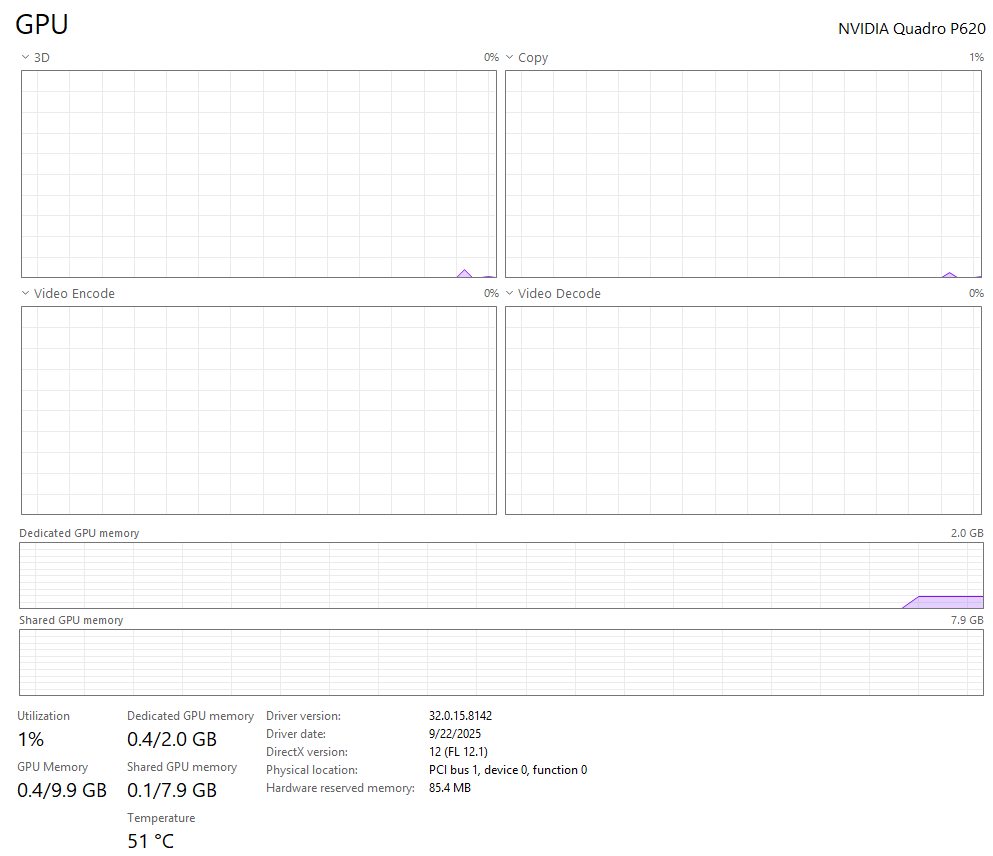Screen dimensions: 993x856
Task: Click the Dedicated GPU memory graph
Action: click(501, 575)
